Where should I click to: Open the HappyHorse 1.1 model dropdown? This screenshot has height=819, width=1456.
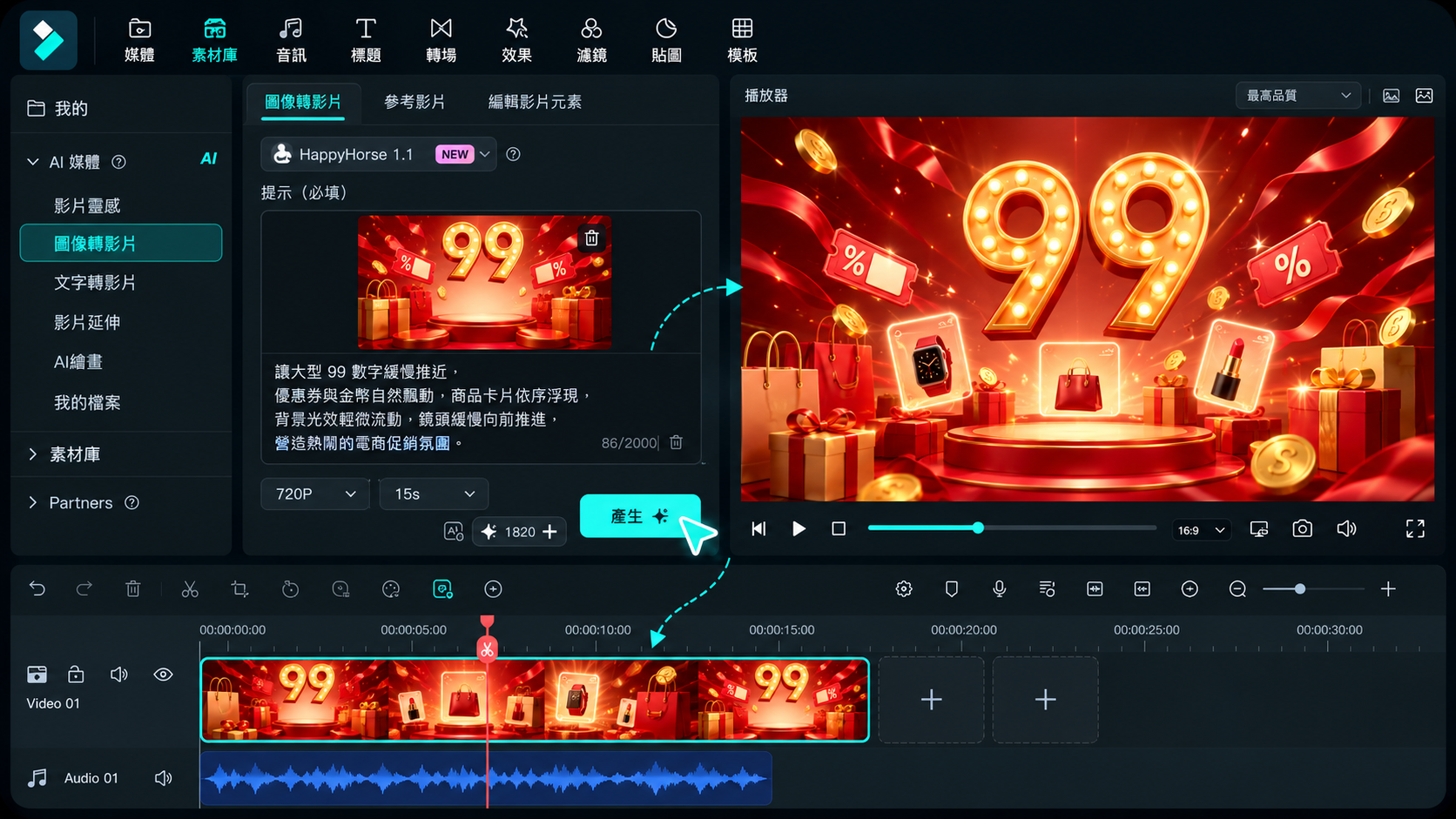(379, 154)
